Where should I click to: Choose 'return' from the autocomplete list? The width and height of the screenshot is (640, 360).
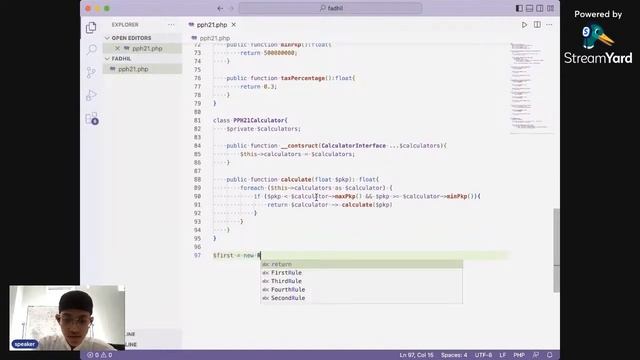click(362, 264)
